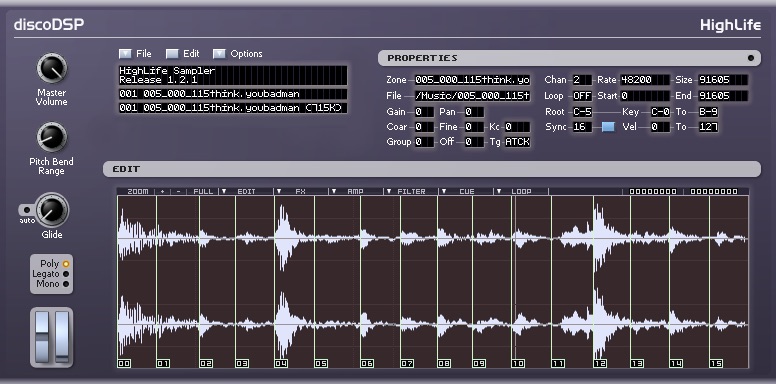Select cue marker 13
The height and width of the screenshot is (384, 776).
pos(637,363)
